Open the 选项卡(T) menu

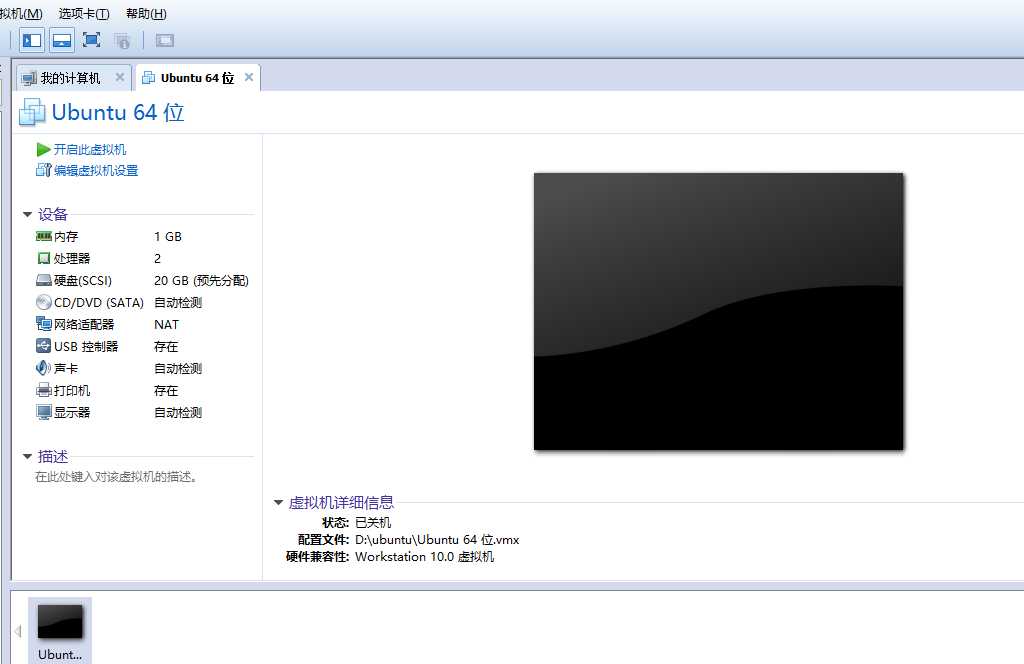pyautogui.click(x=84, y=14)
